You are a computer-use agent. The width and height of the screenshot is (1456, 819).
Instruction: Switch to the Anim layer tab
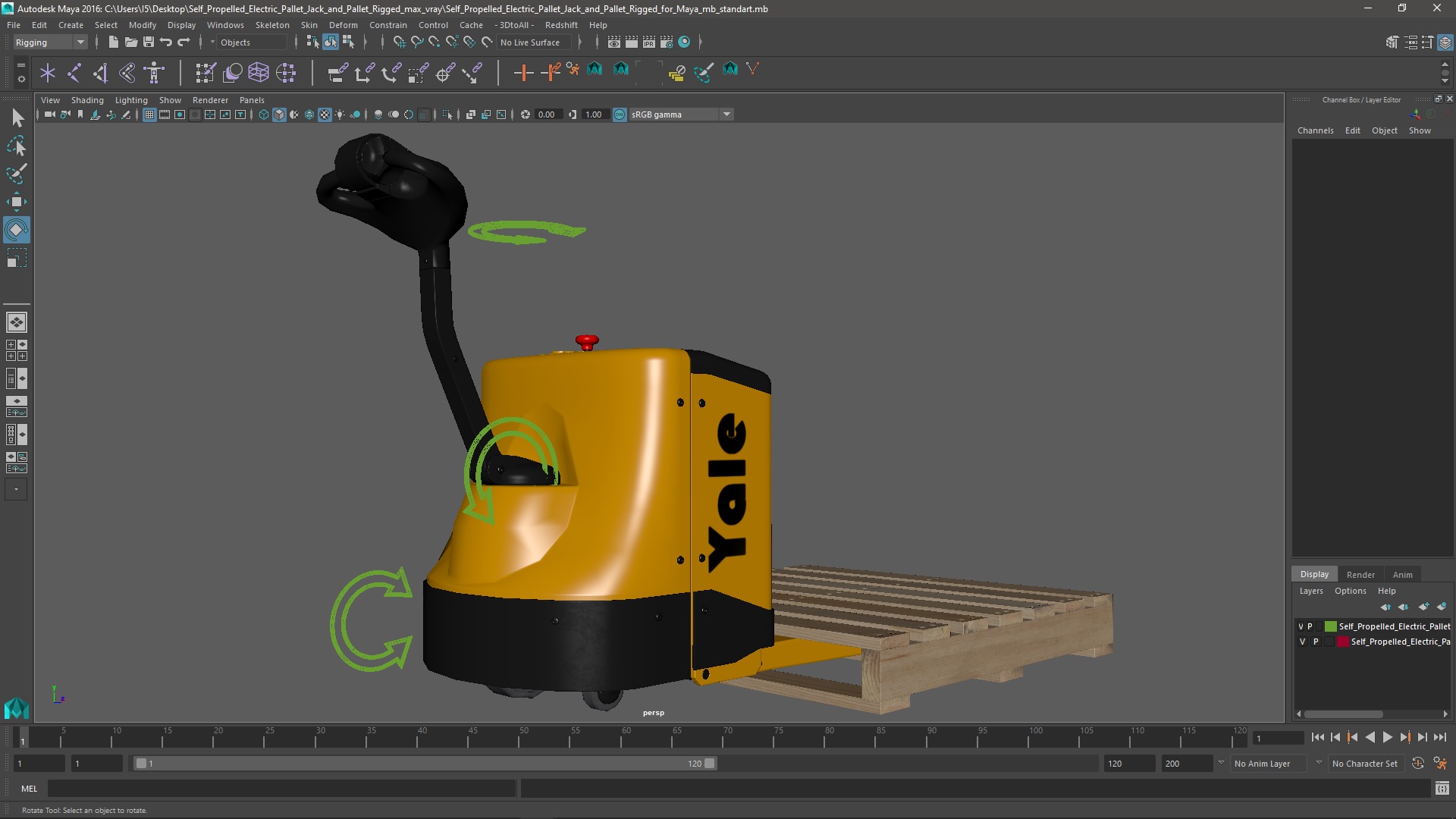[1402, 574]
